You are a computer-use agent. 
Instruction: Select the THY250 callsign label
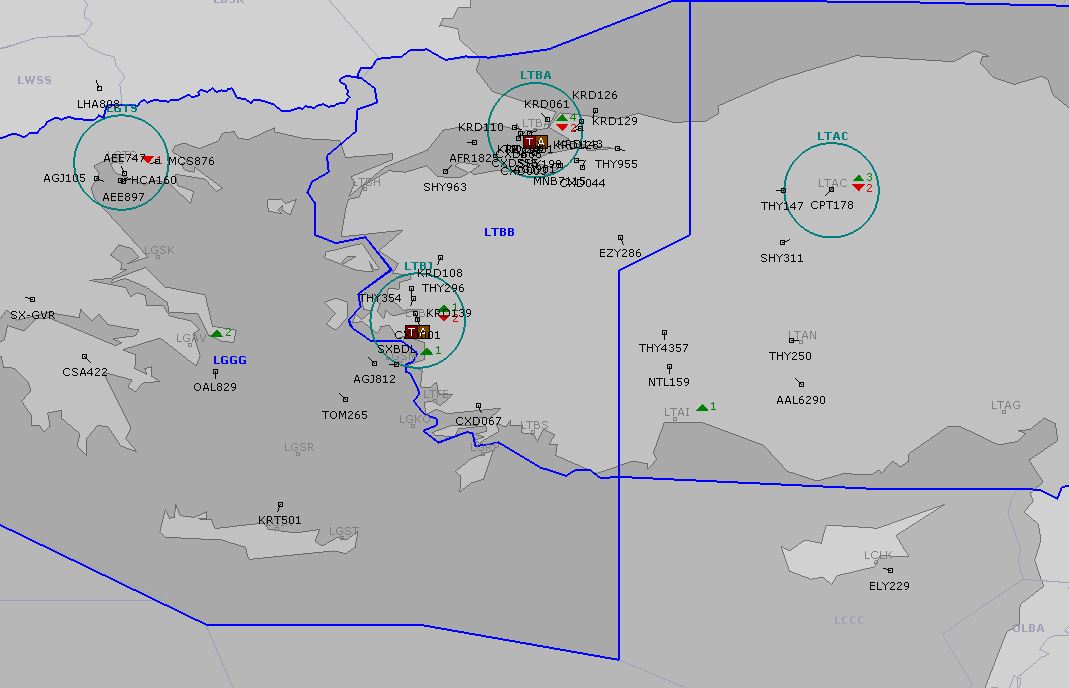790,356
